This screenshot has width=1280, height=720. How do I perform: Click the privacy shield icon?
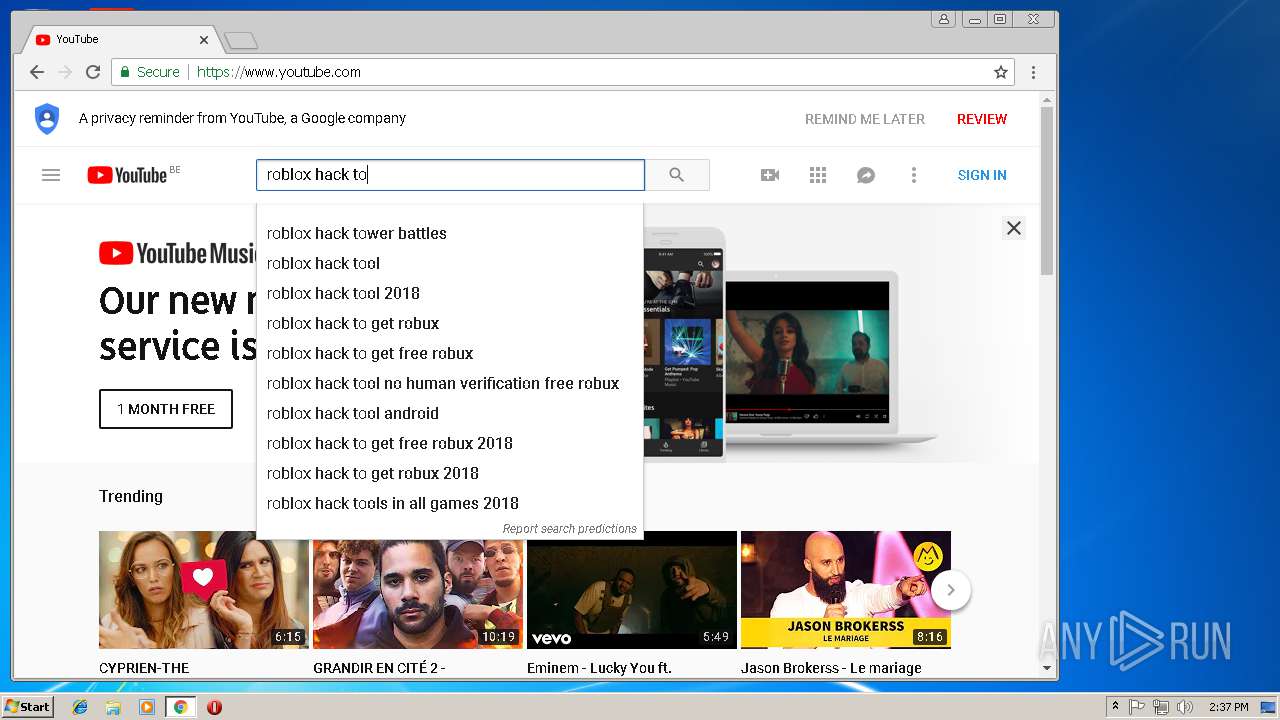point(47,118)
